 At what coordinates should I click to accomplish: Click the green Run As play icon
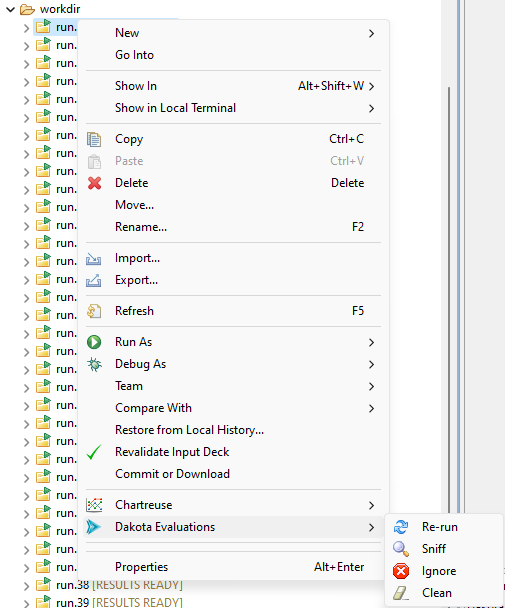94,342
